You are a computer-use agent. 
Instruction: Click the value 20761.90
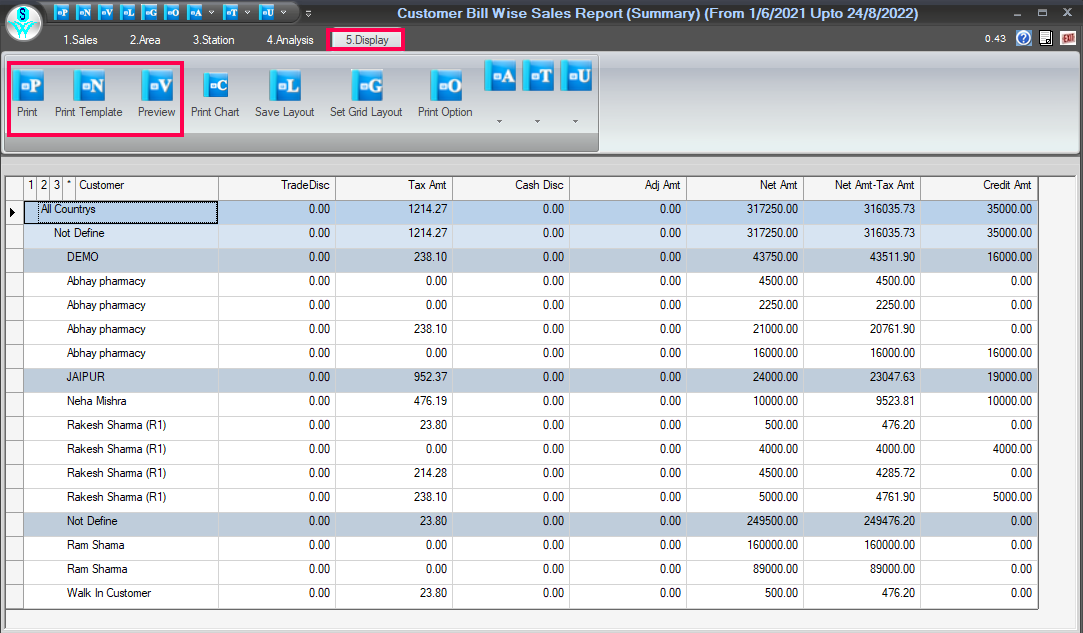tap(892, 329)
